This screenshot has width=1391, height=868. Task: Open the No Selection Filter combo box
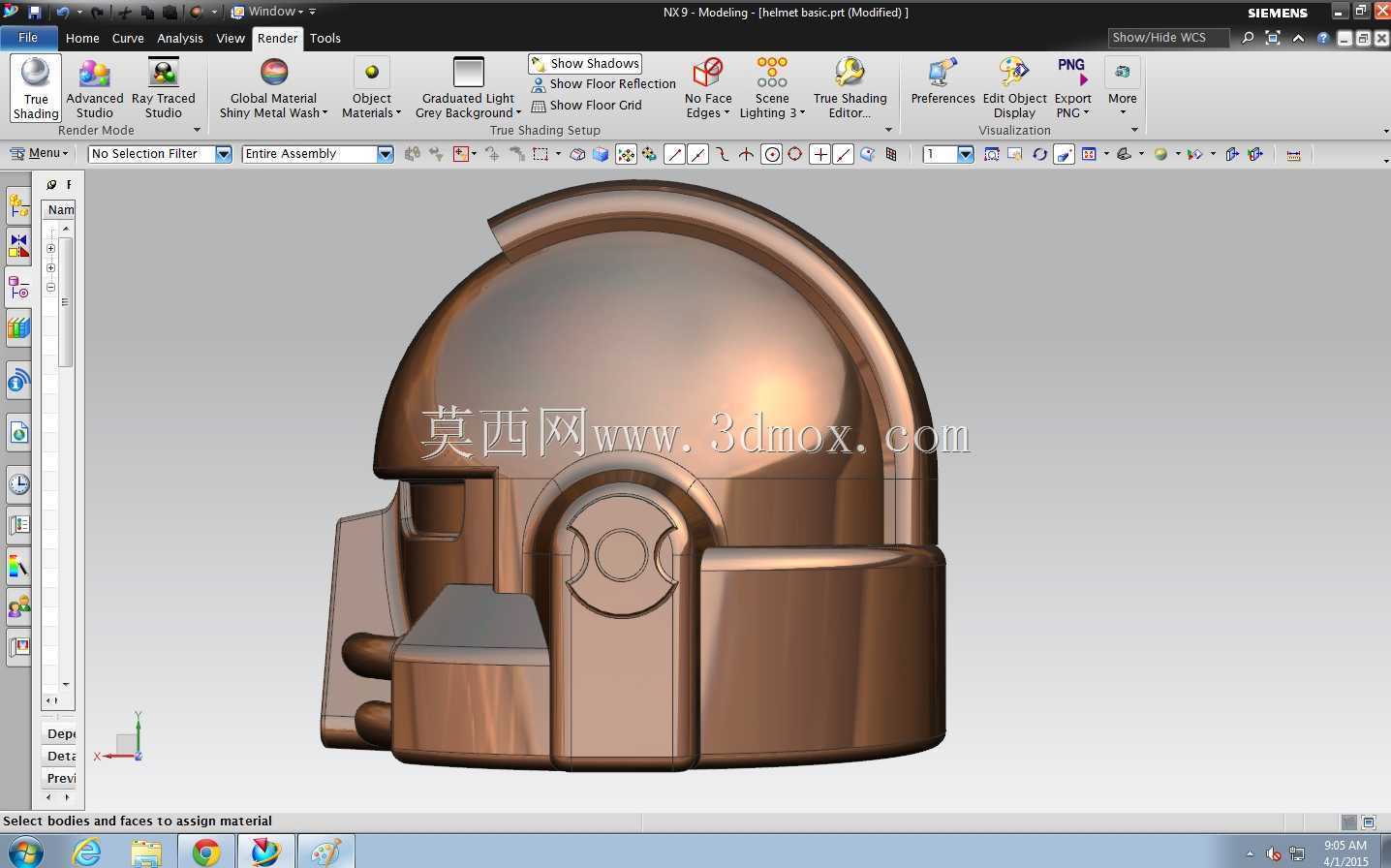[160, 154]
